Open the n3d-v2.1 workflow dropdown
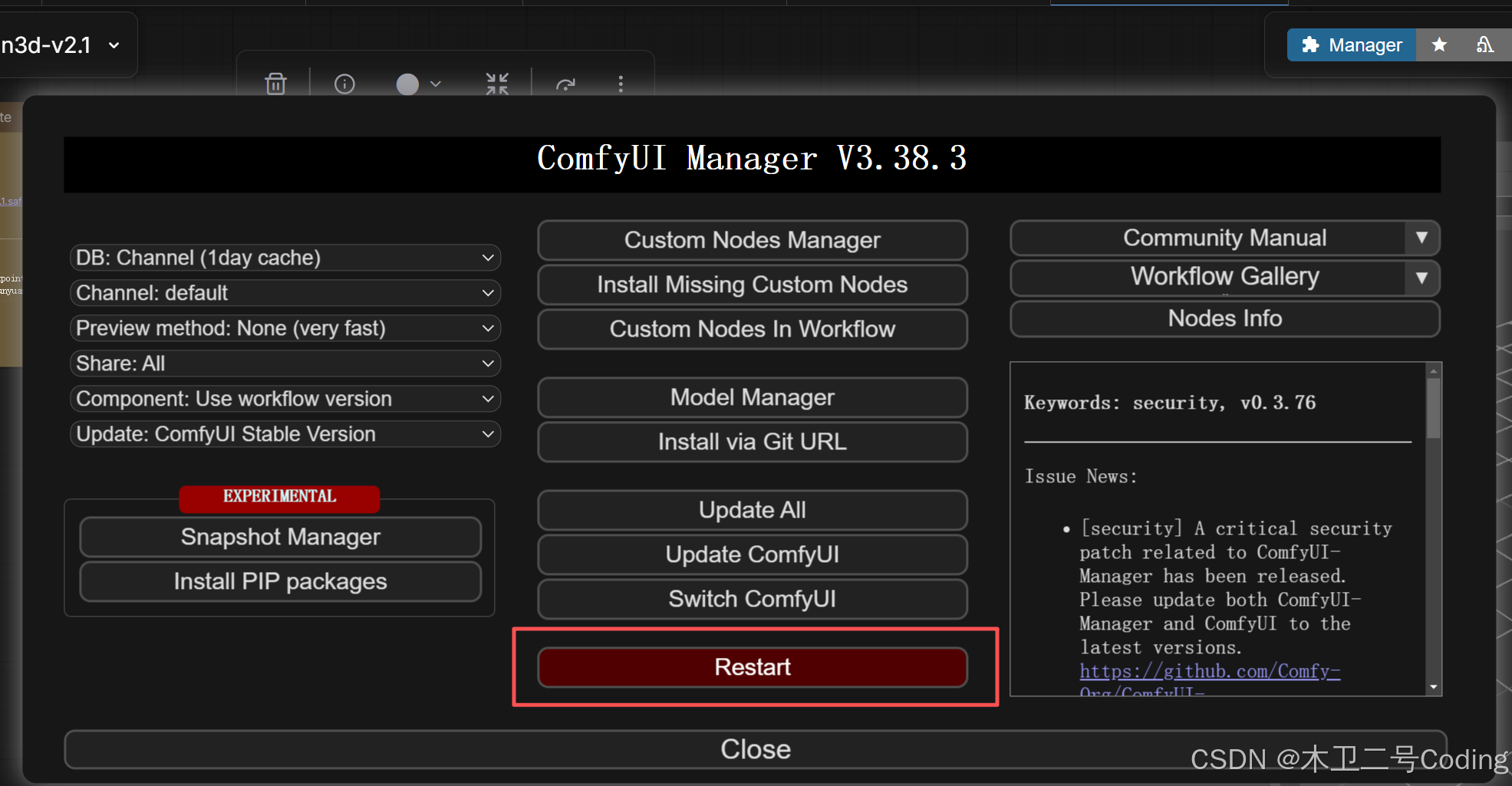Image resolution: width=1512 pixels, height=786 pixels. pos(61,45)
